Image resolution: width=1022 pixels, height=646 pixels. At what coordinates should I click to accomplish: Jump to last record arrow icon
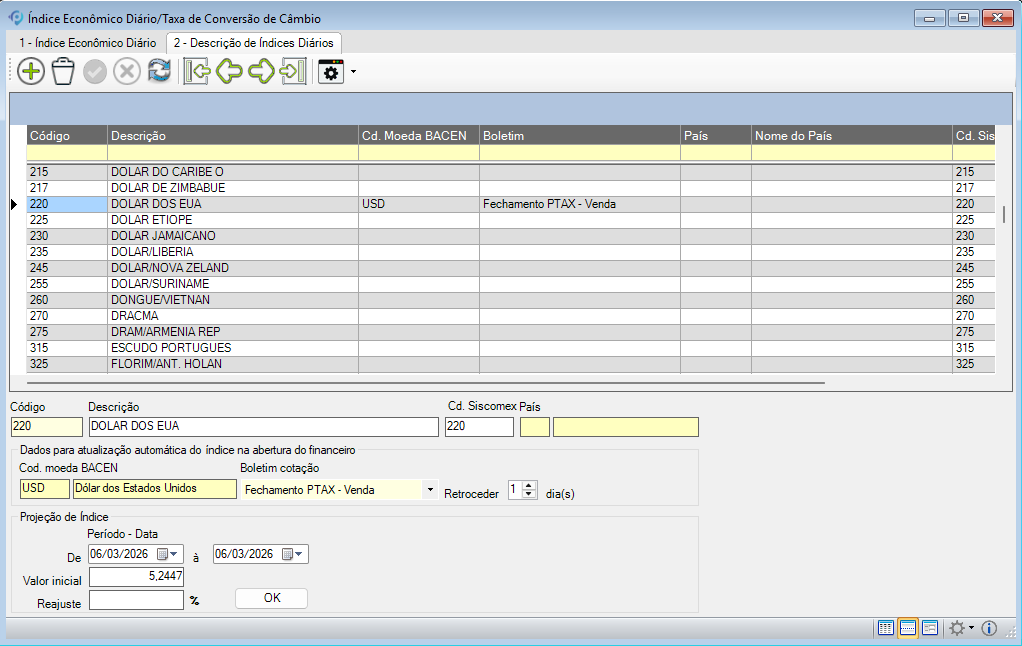click(x=293, y=72)
